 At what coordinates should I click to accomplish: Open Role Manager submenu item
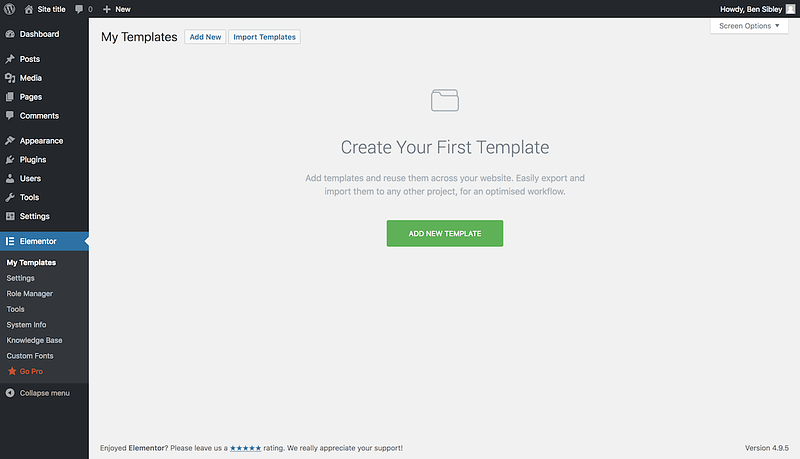(x=30, y=294)
